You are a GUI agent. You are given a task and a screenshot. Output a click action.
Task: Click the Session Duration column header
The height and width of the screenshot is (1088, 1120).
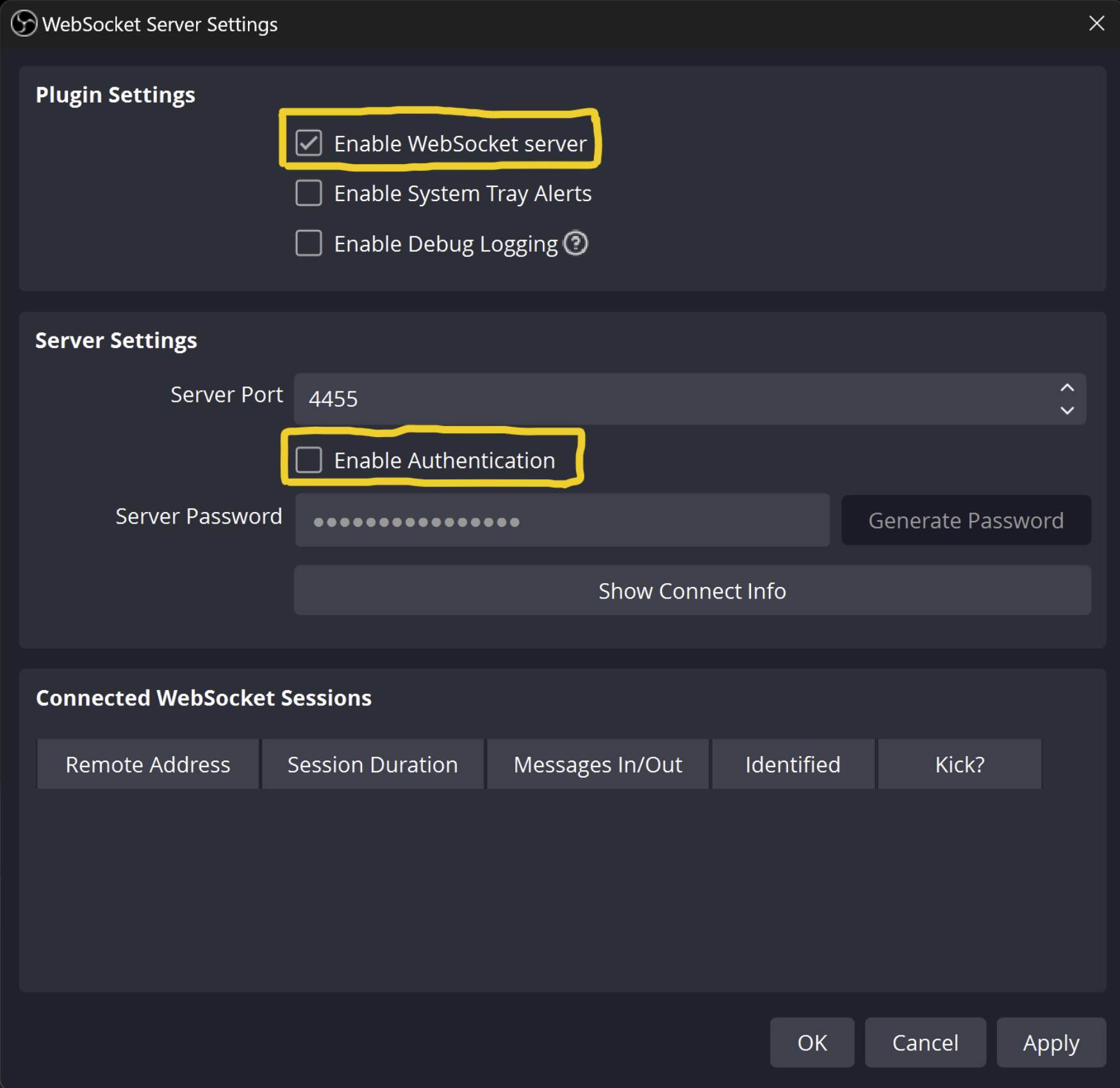click(x=372, y=764)
